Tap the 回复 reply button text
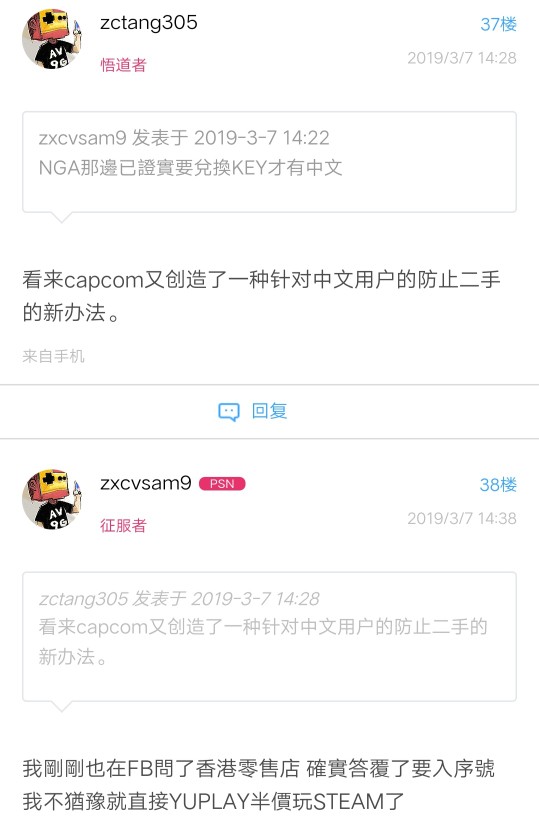This screenshot has height=837, width=539. (270, 411)
